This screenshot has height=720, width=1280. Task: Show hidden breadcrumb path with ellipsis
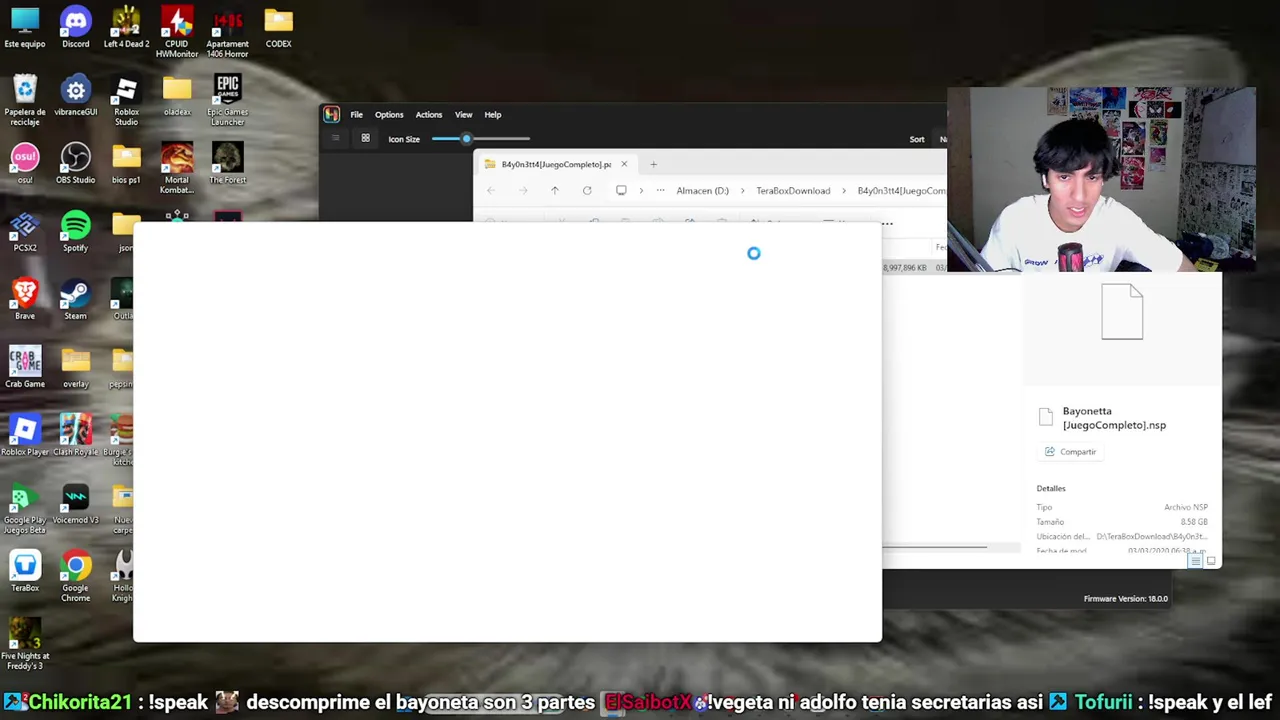pyautogui.click(x=660, y=190)
